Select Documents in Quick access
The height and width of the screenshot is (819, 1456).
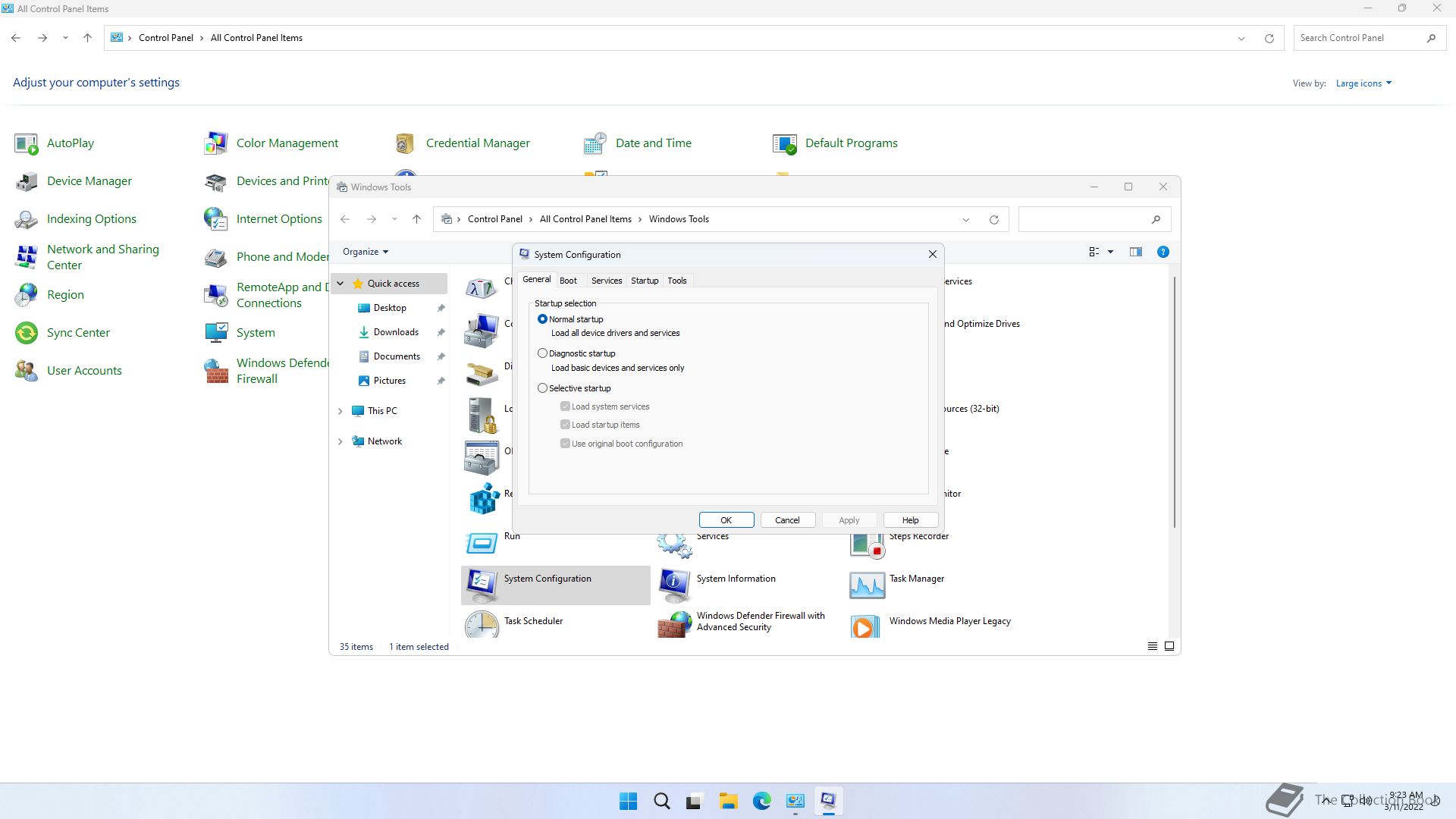point(397,356)
